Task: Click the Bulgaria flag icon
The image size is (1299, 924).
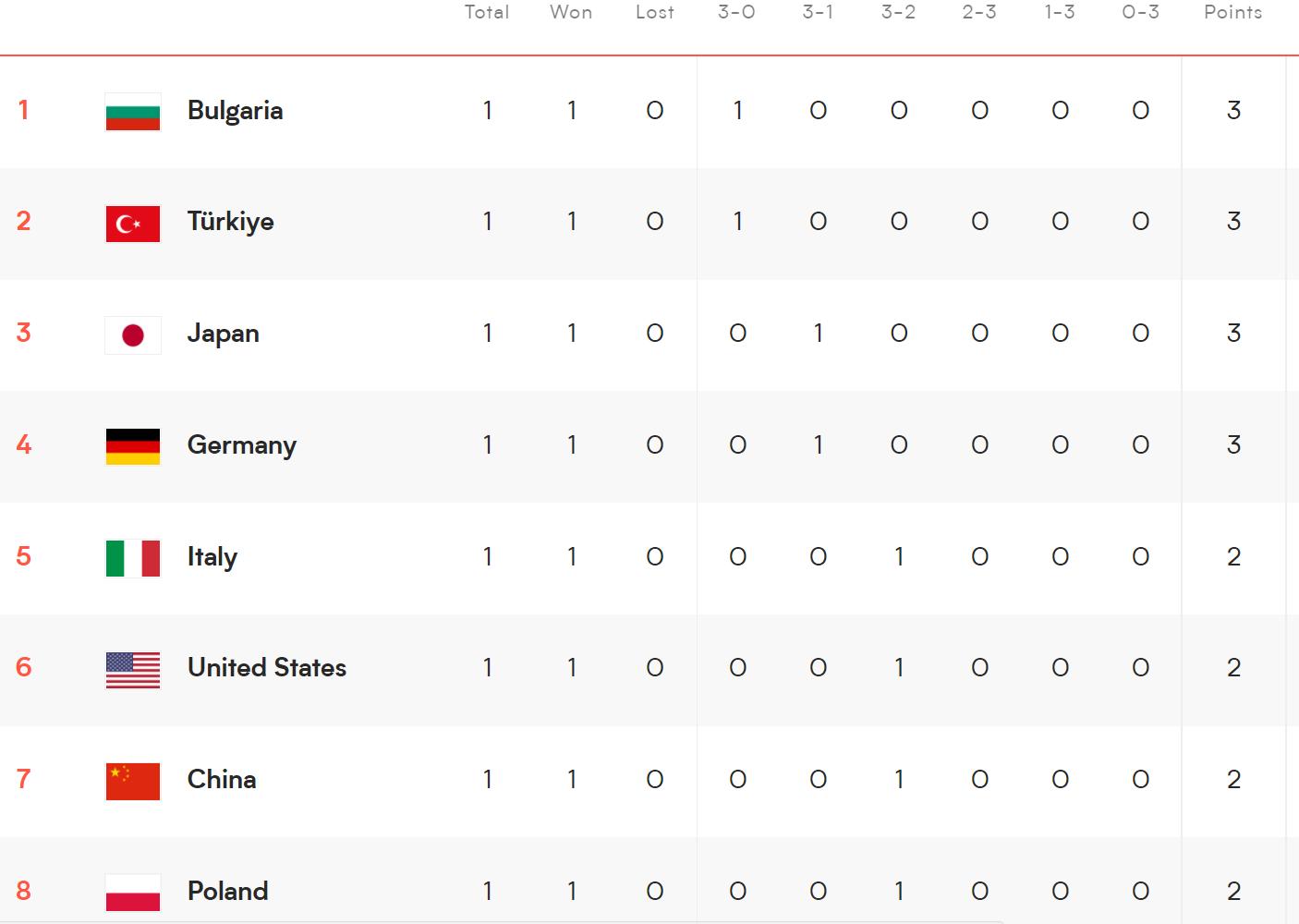Action: coord(133,112)
